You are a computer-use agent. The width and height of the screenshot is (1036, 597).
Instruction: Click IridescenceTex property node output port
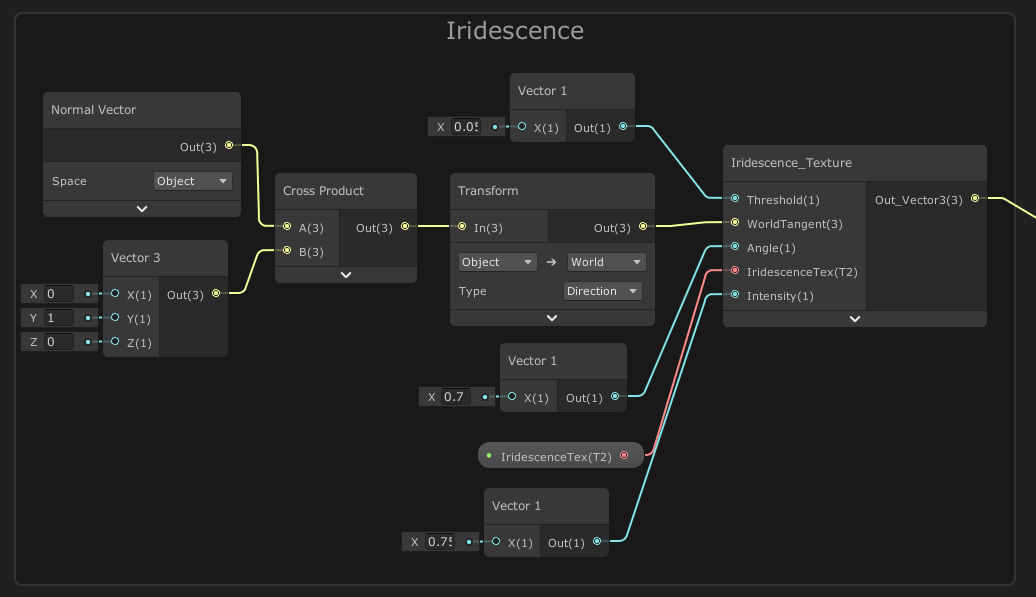click(x=624, y=456)
